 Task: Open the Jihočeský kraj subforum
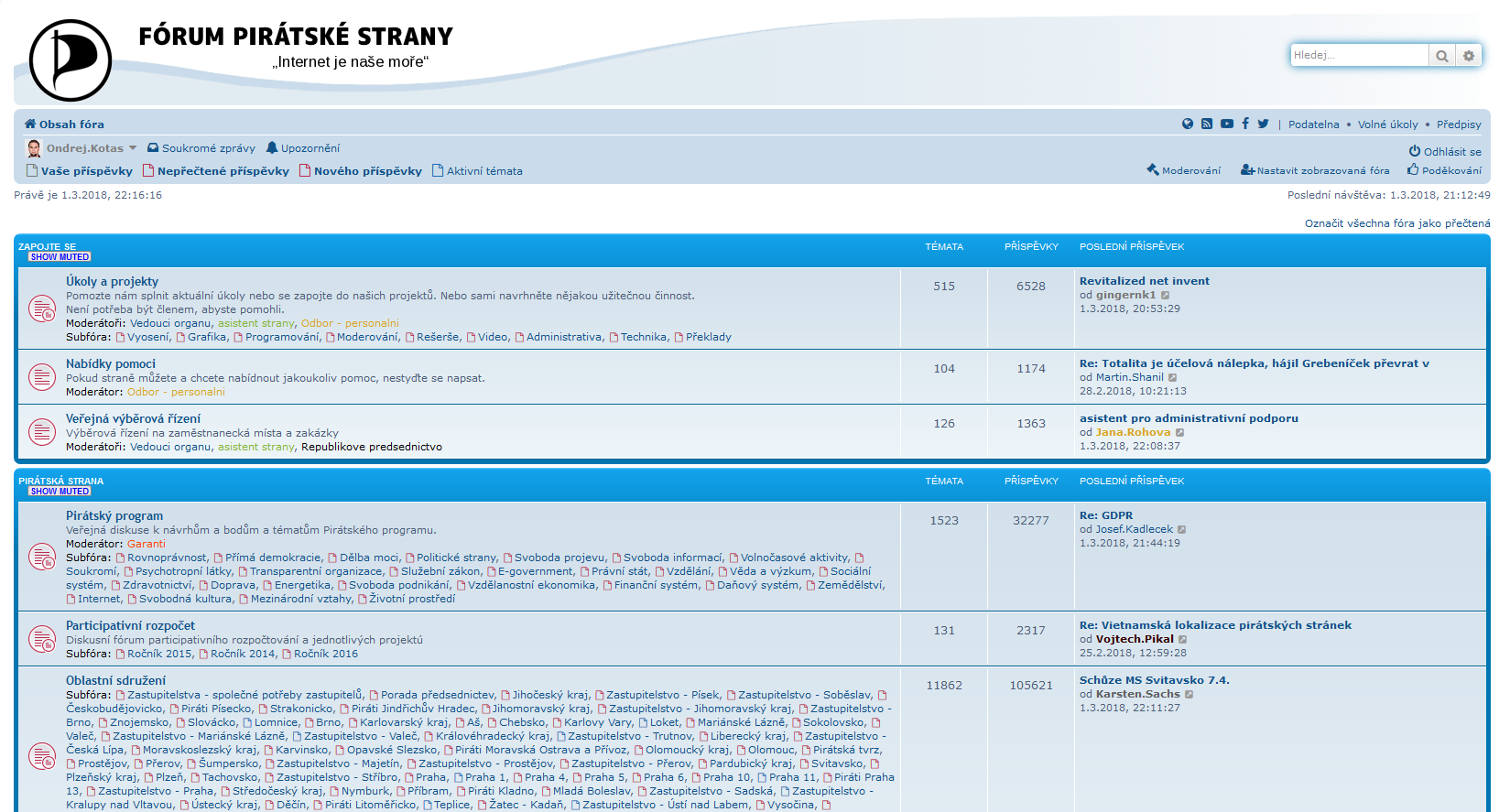click(550, 696)
